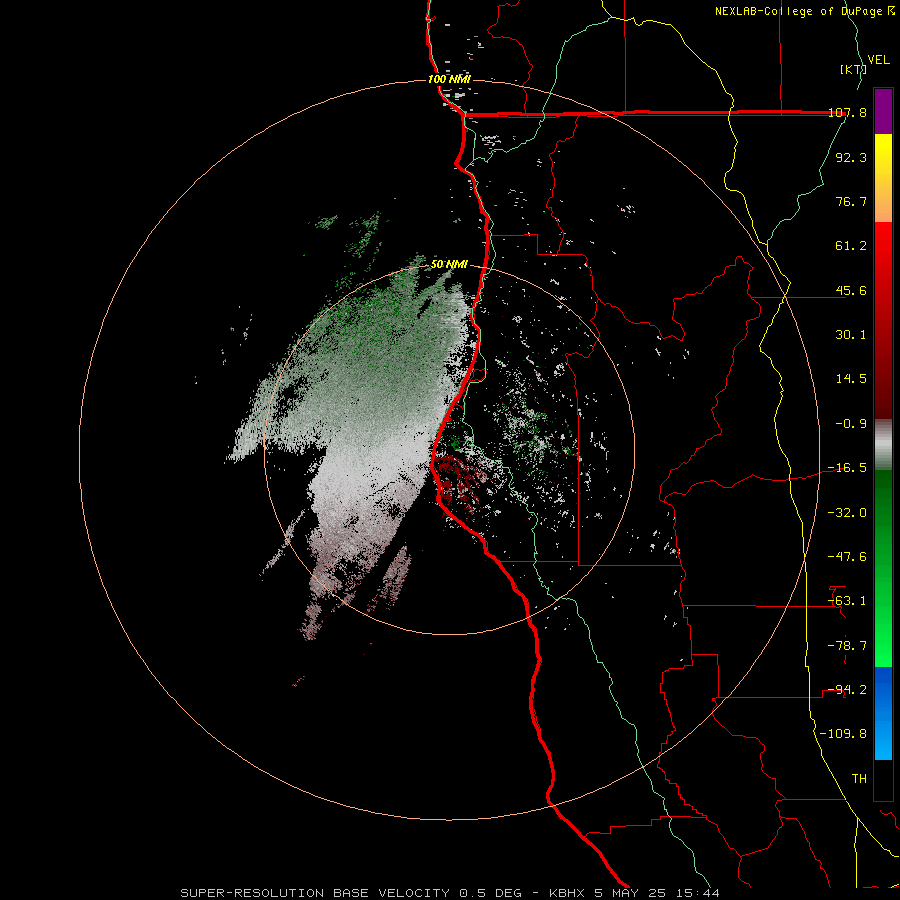Click the 14.5 scale value
This screenshot has width=900, height=900.
(x=851, y=379)
